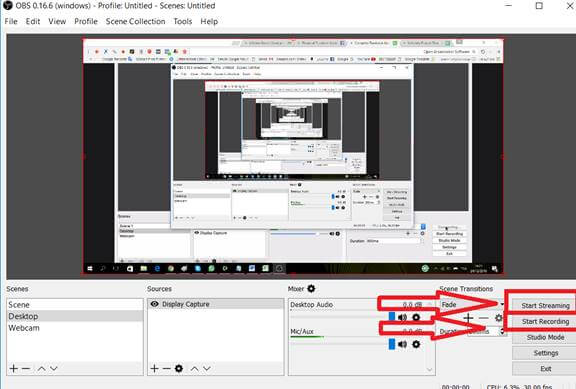Add a new scene with plus icon

14,368
